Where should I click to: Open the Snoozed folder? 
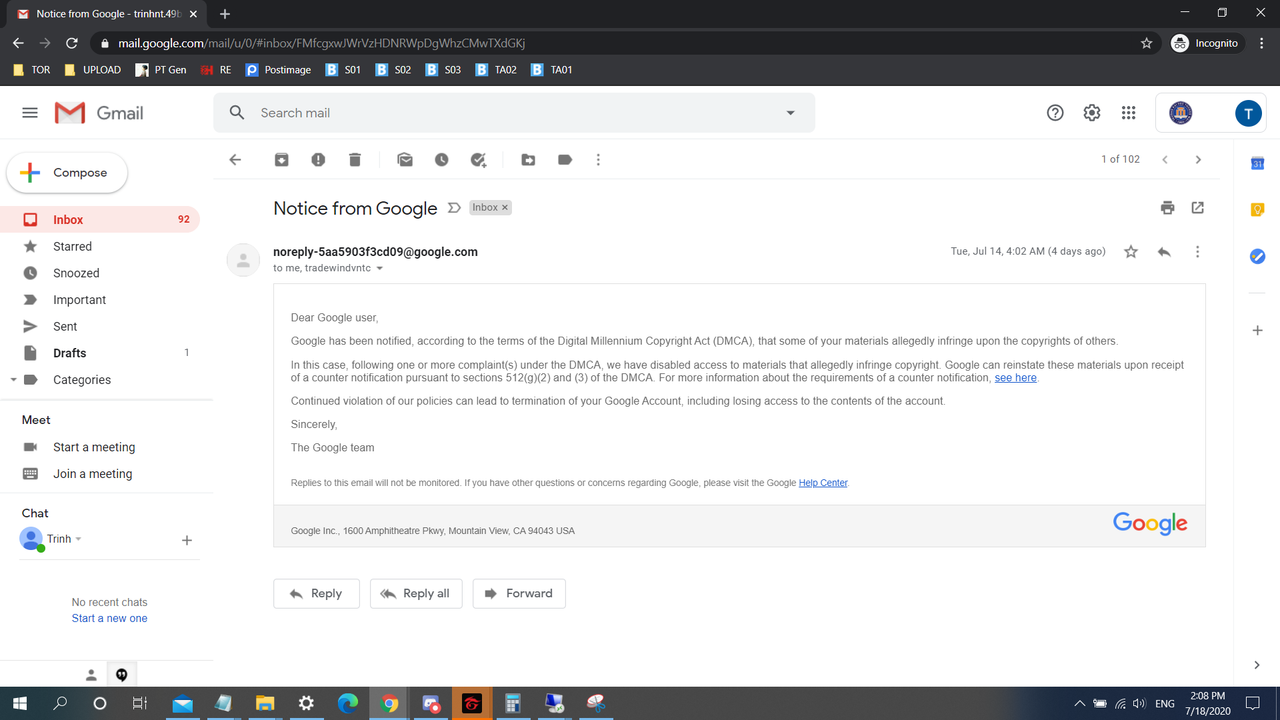[x=100, y=273]
